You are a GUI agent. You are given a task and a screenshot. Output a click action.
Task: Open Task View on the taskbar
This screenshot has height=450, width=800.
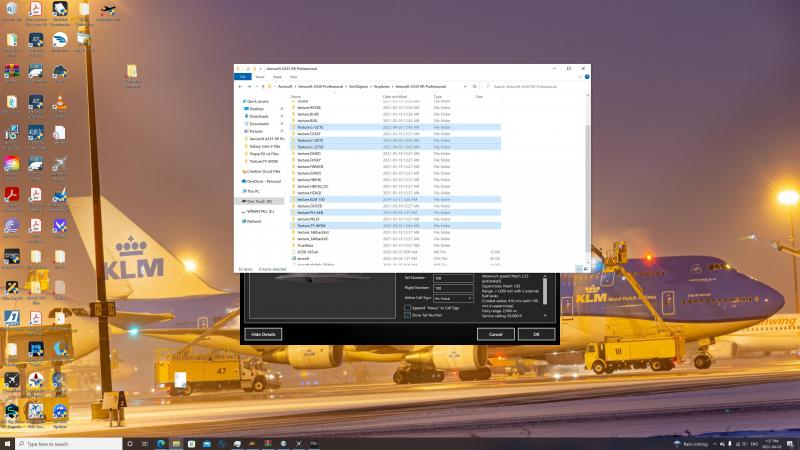tap(145, 444)
